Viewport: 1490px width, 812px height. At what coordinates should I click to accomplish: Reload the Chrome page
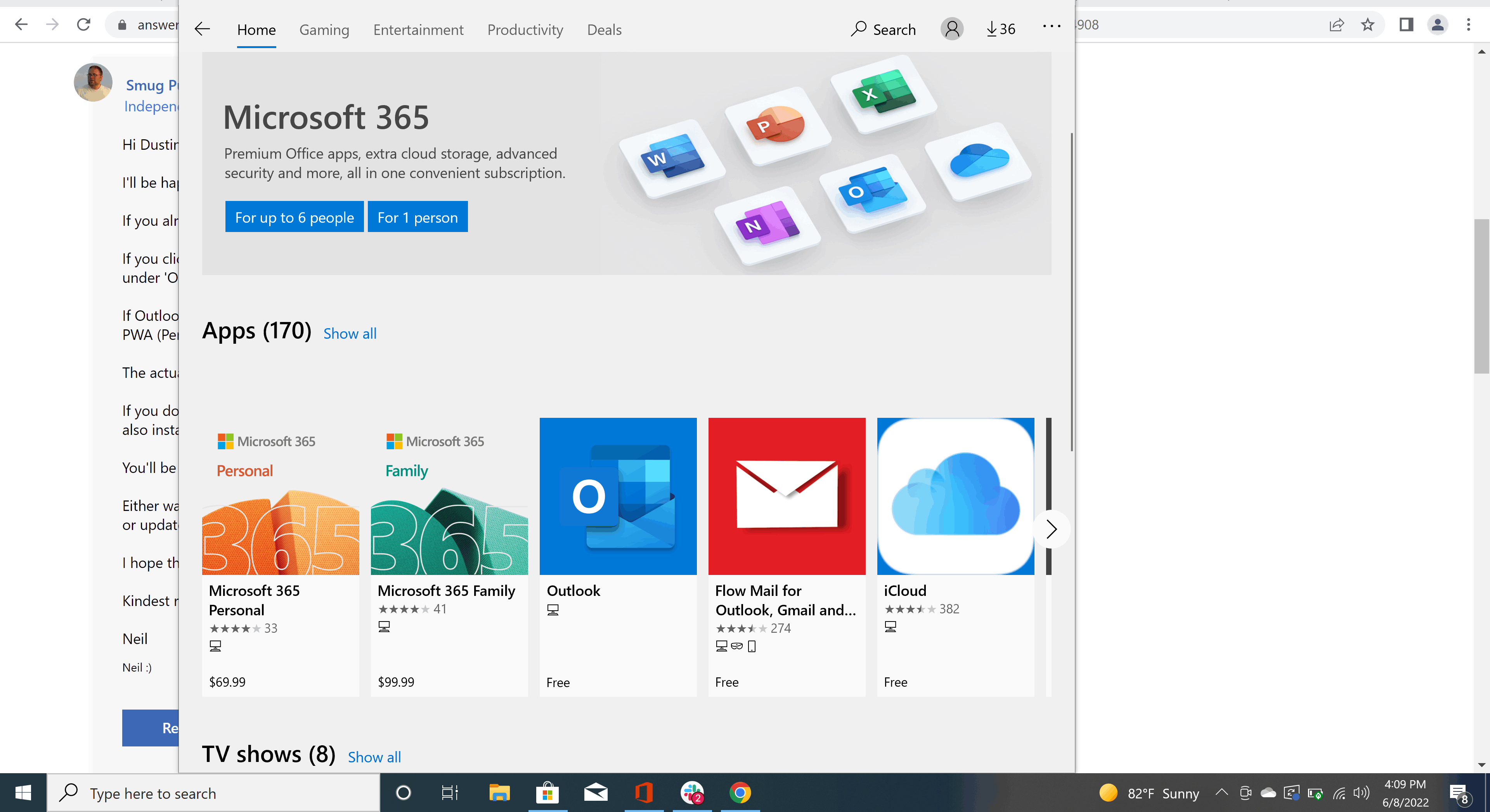(x=84, y=24)
